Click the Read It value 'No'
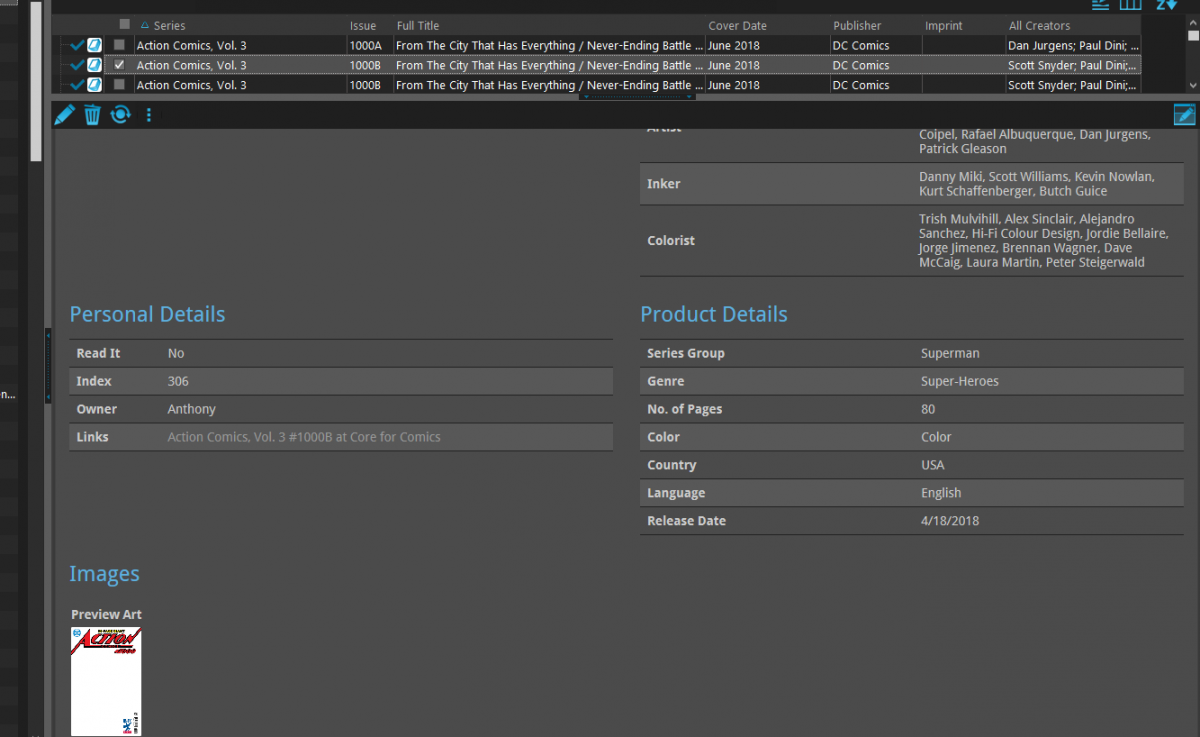1200x737 pixels. [176, 353]
